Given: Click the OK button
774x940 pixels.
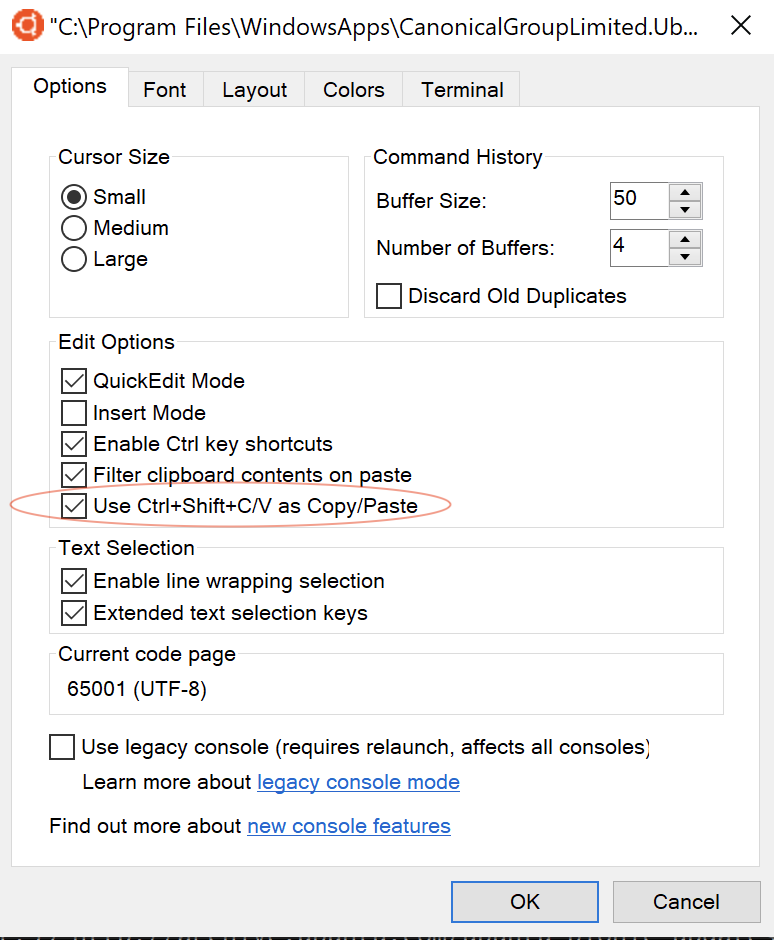Looking at the screenshot, I should [525, 902].
